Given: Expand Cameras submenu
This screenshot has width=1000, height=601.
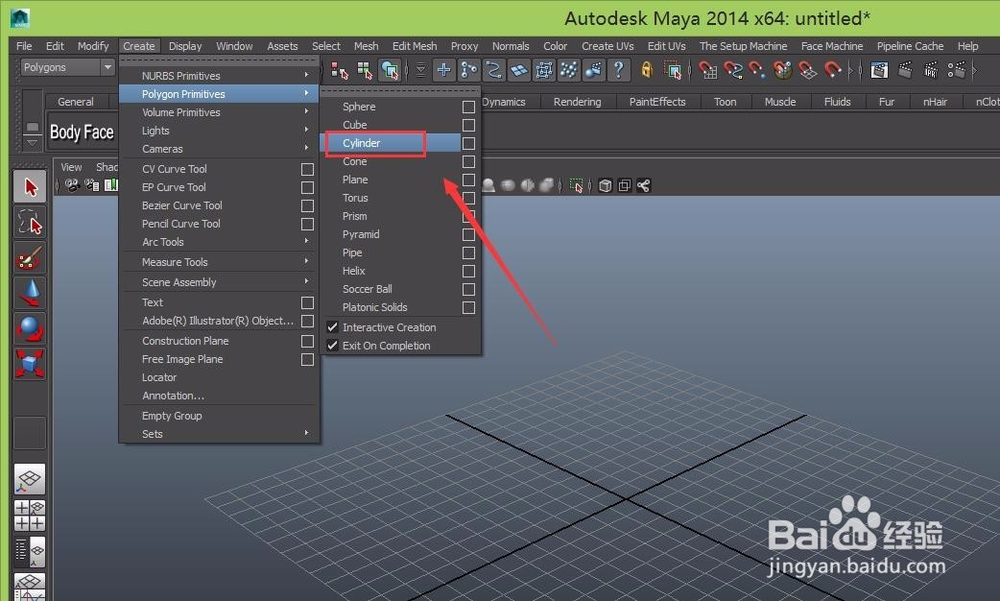Looking at the screenshot, I should [219, 149].
